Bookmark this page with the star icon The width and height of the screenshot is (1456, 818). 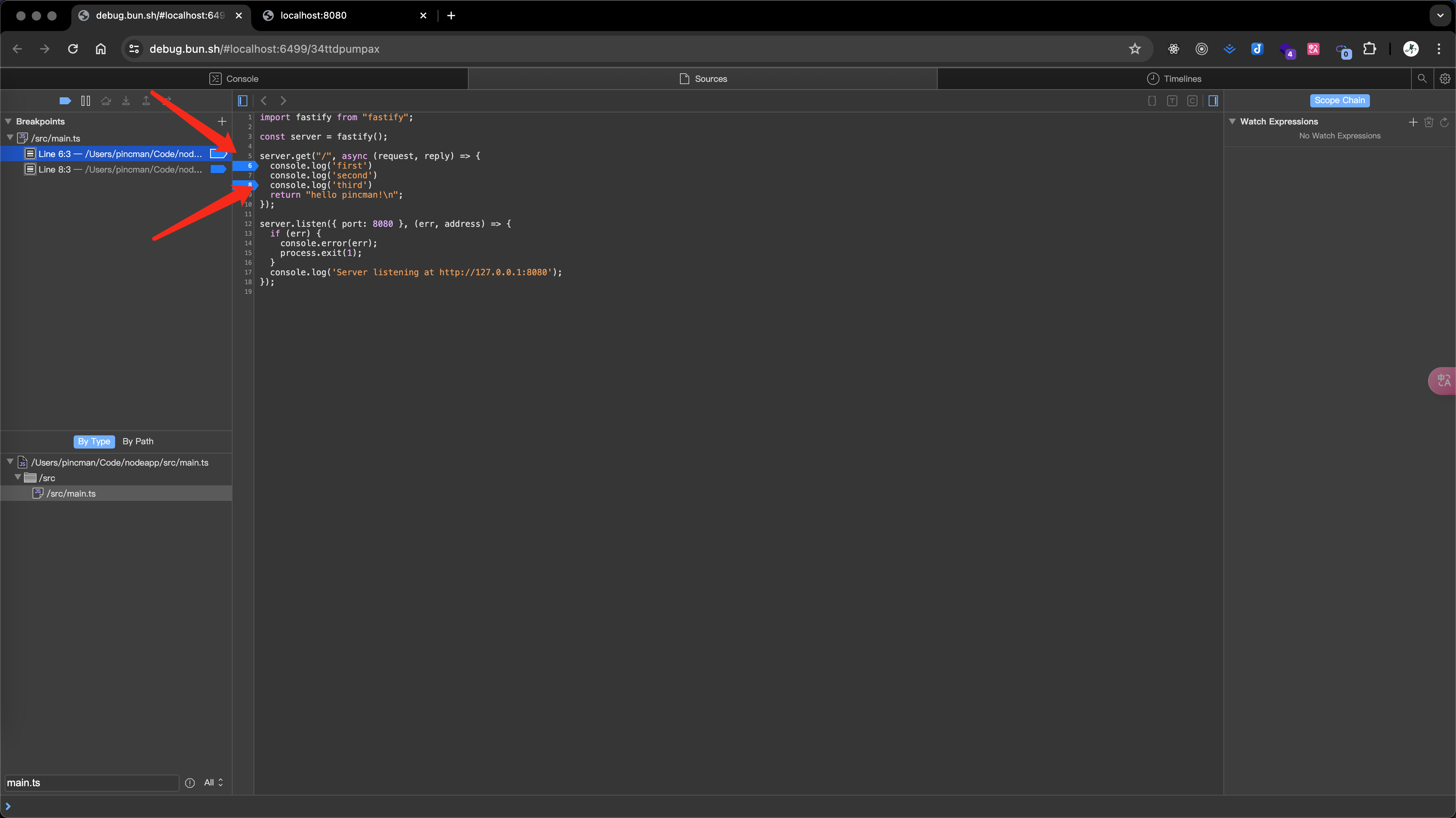(1134, 48)
